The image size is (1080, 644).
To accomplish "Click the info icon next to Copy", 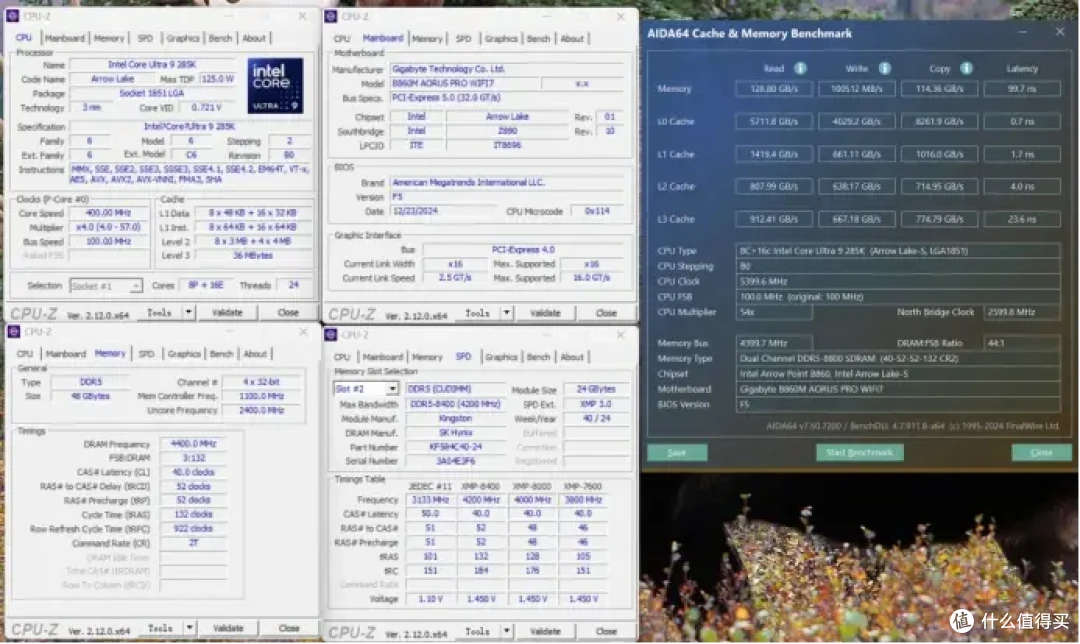I will click(x=966, y=68).
